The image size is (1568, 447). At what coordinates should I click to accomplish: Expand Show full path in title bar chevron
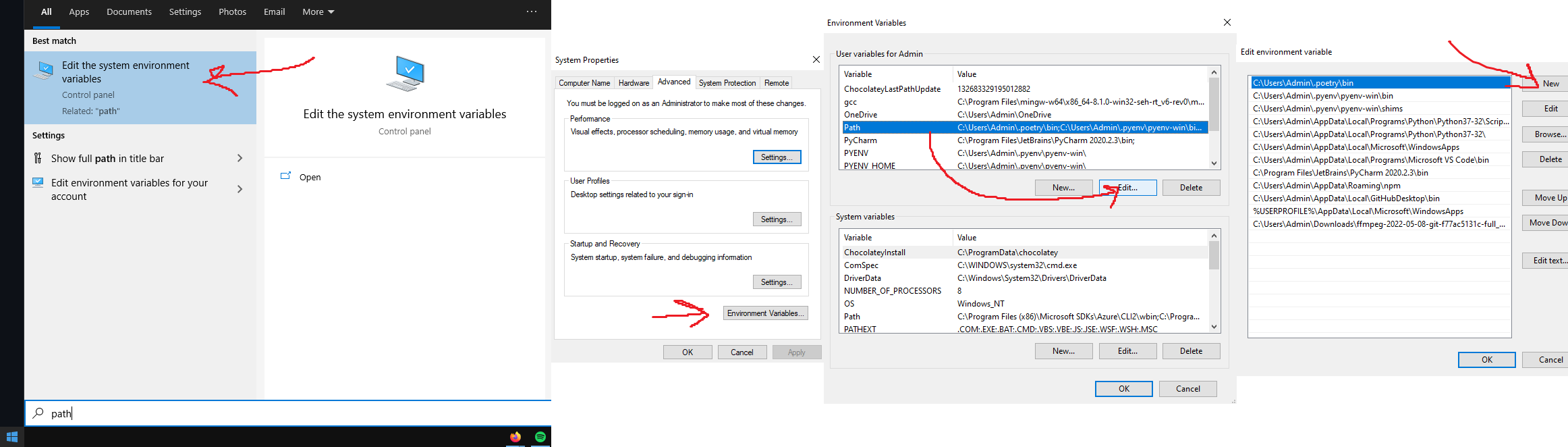[x=240, y=158]
